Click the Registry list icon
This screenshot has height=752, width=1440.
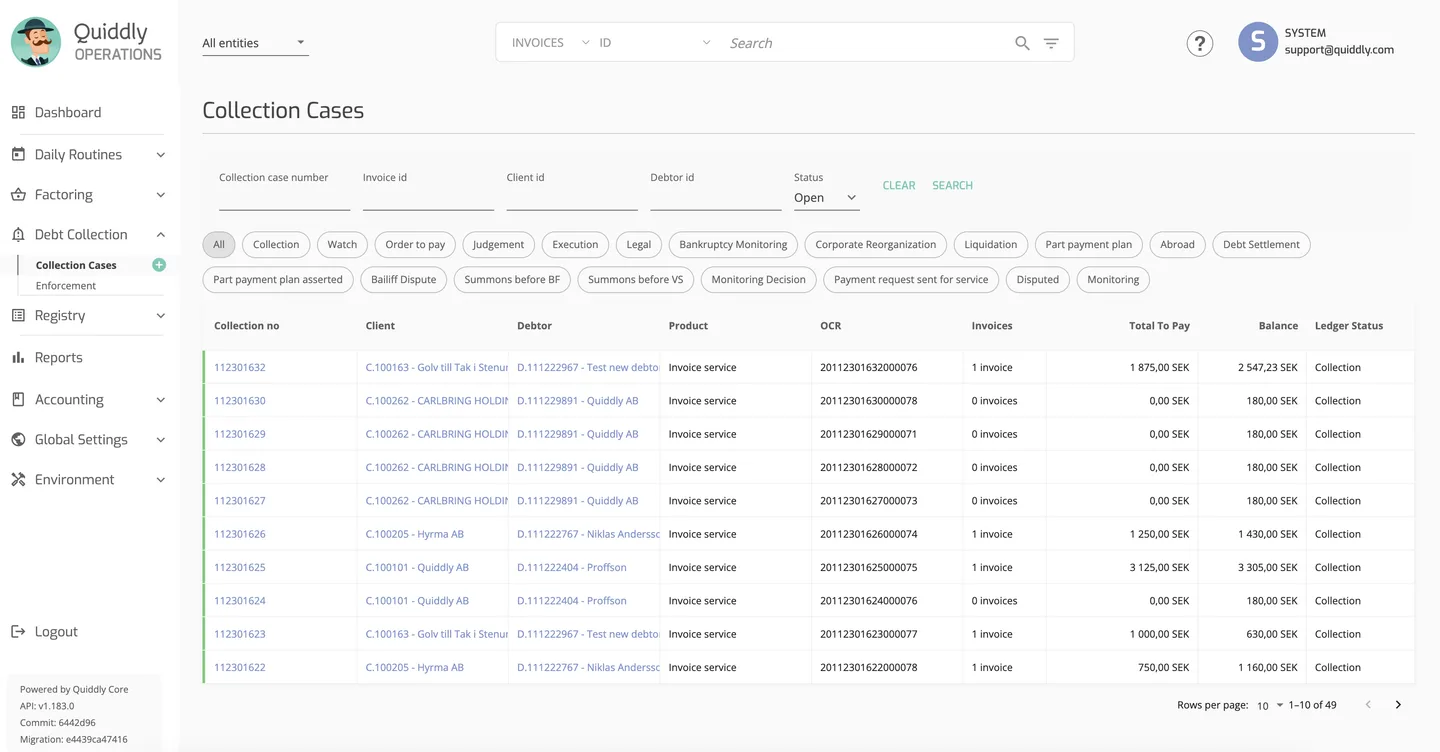pyautogui.click(x=18, y=315)
